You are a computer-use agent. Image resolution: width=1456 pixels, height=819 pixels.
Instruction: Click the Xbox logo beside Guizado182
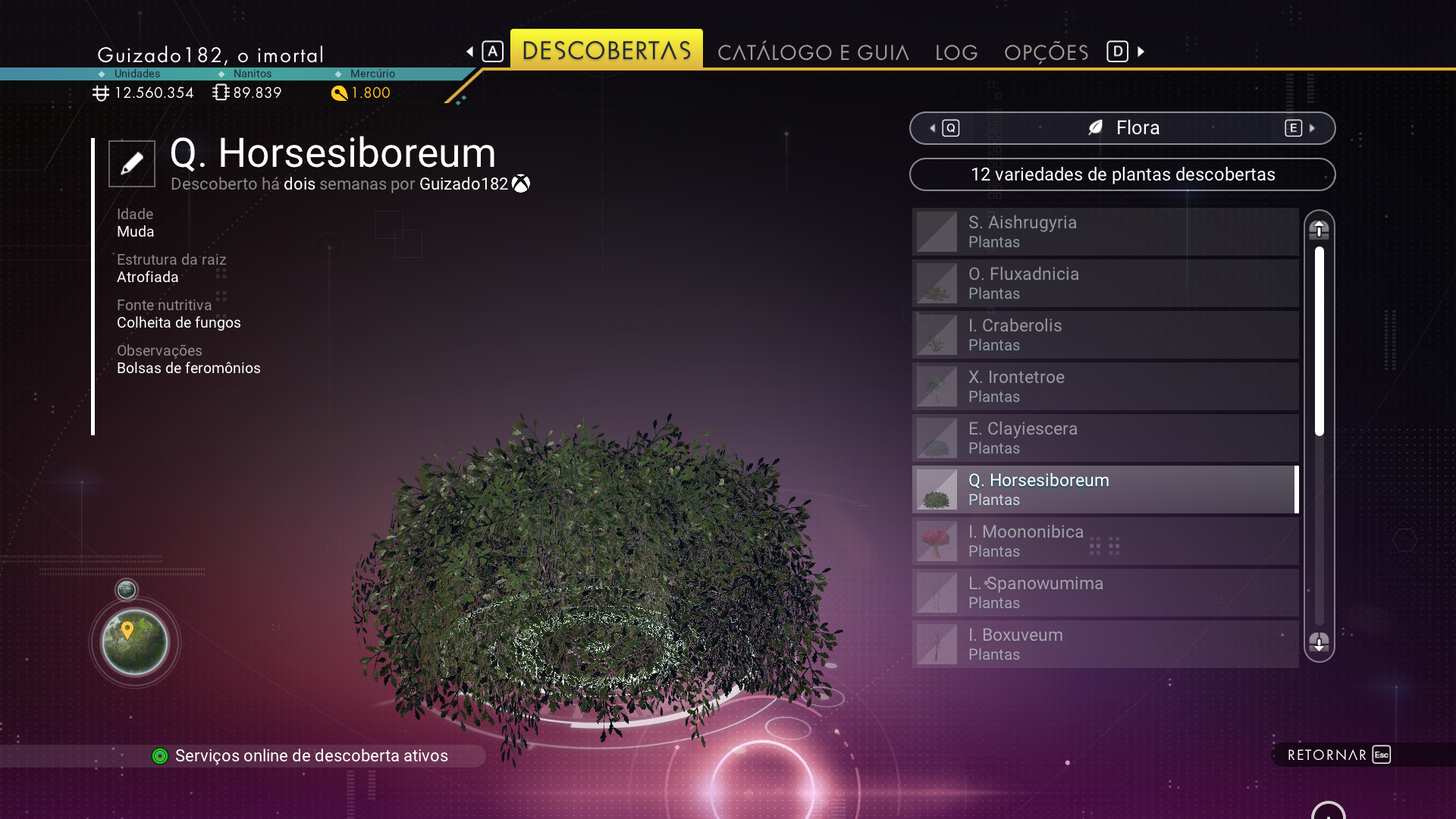pyautogui.click(x=521, y=184)
